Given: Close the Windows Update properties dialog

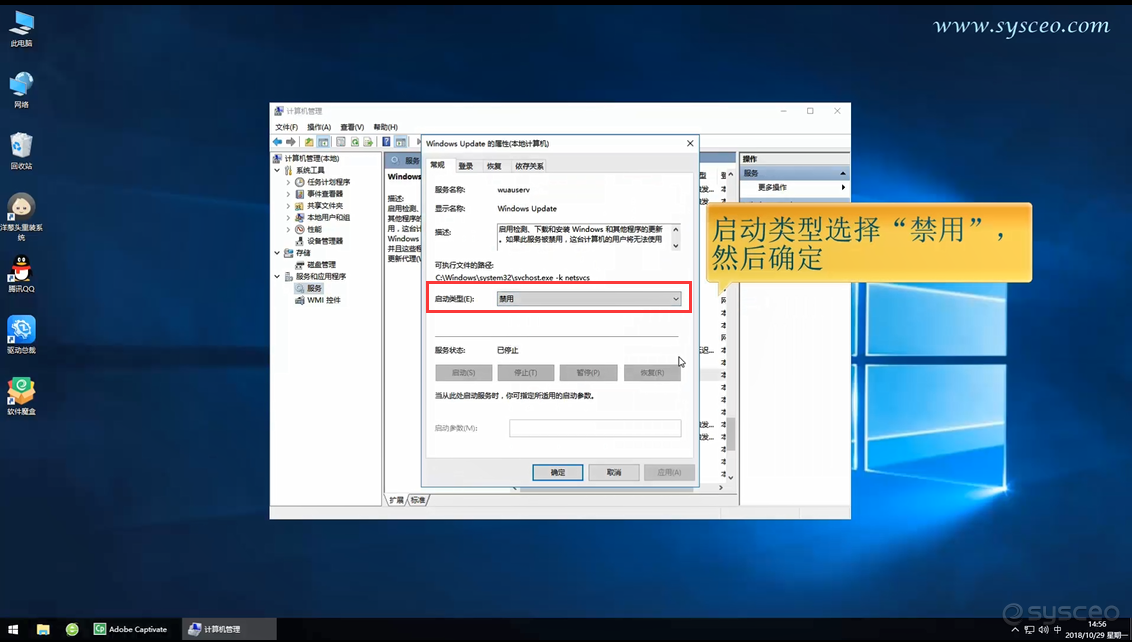Looking at the screenshot, I should [689, 144].
